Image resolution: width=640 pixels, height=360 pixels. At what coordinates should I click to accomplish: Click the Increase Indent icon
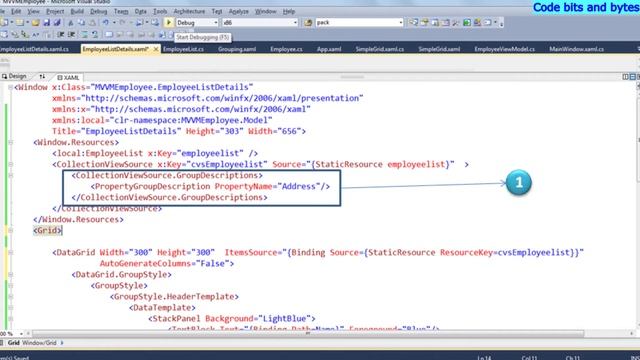(x=71, y=35)
